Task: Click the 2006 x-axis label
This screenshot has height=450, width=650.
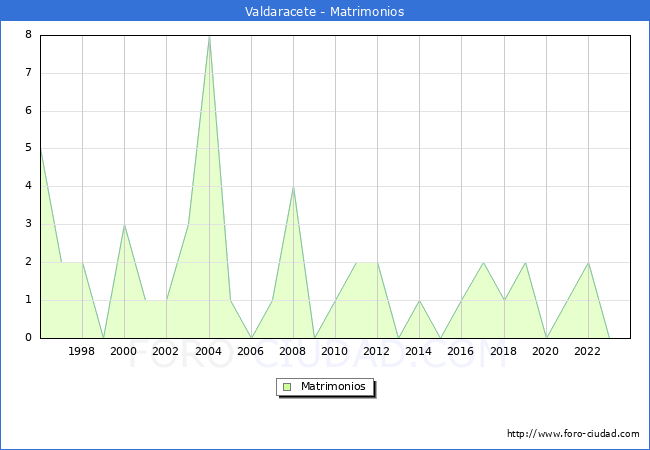Action: (x=250, y=351)
